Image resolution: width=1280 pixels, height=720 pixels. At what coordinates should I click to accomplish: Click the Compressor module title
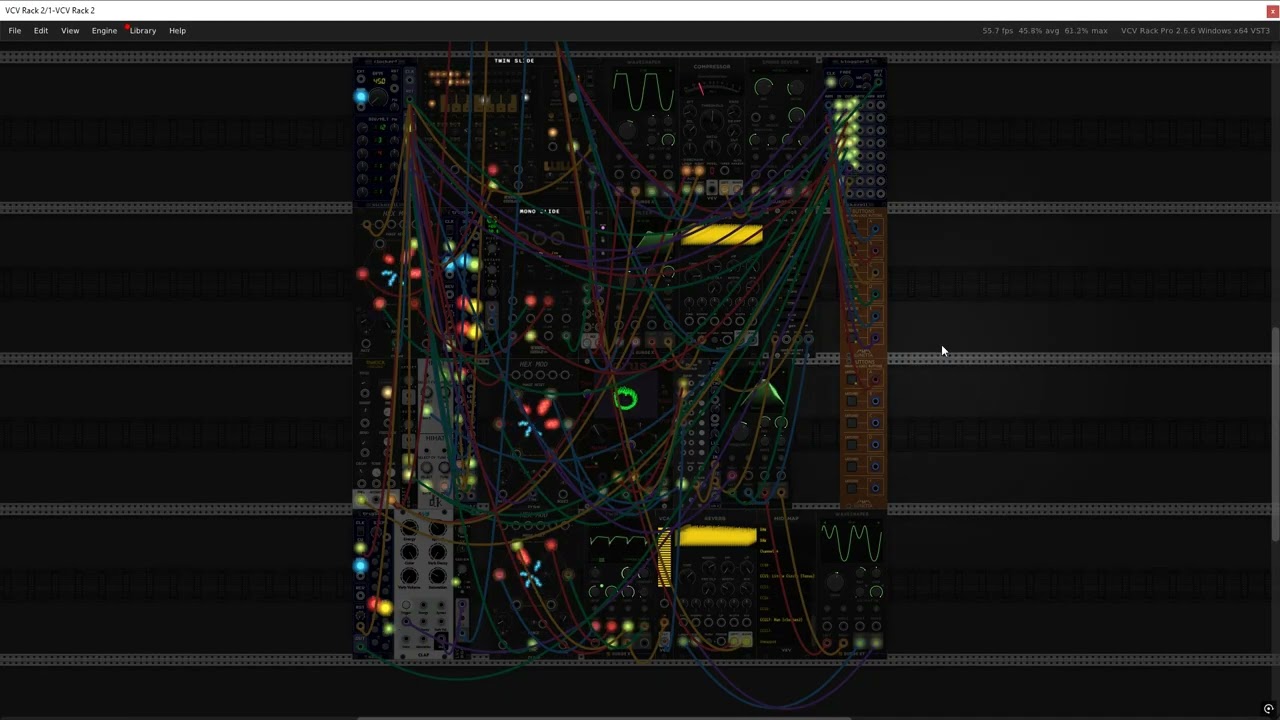coord(711,67)
